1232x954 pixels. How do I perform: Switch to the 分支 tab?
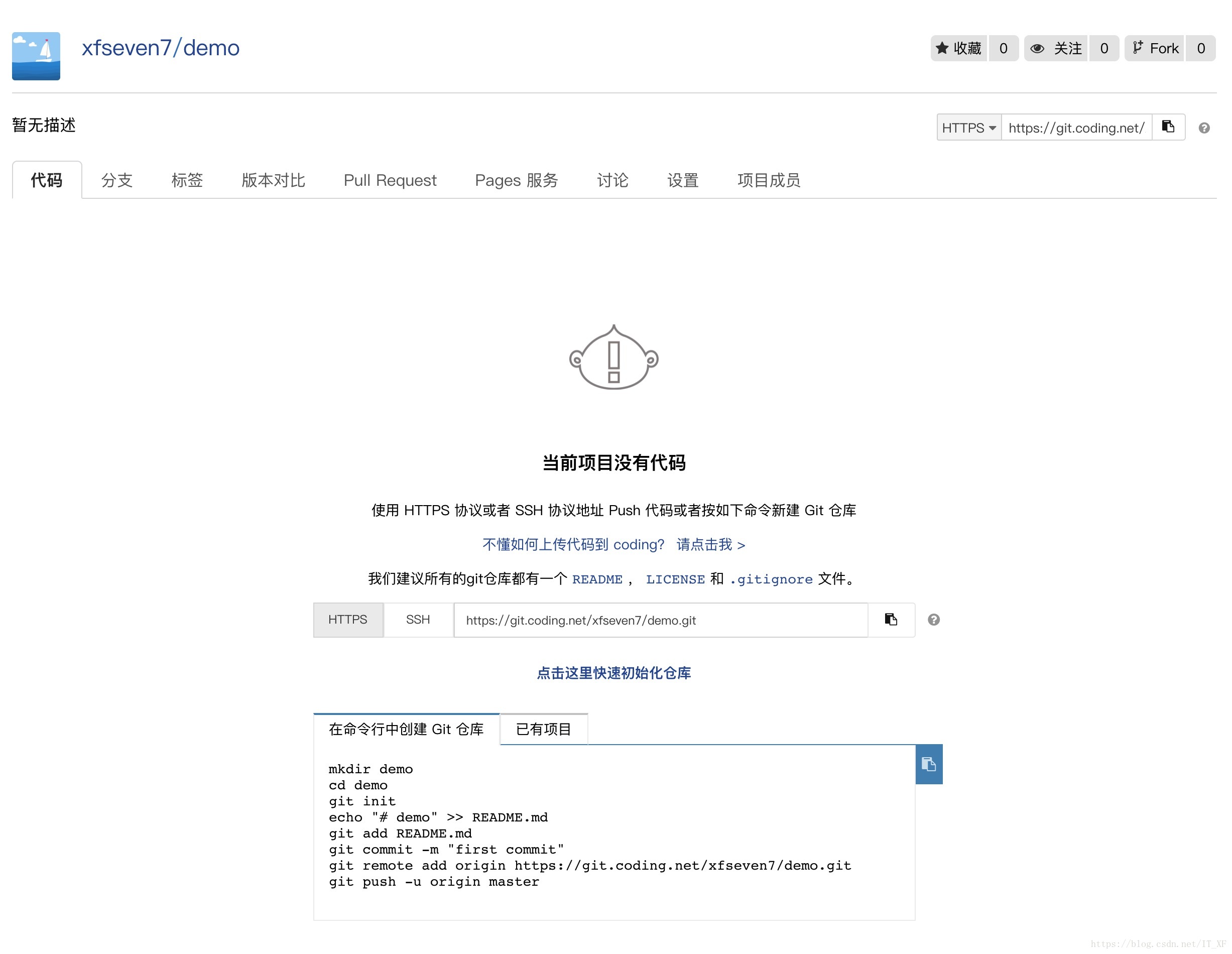pyautogui.click(x=117, y=180)
